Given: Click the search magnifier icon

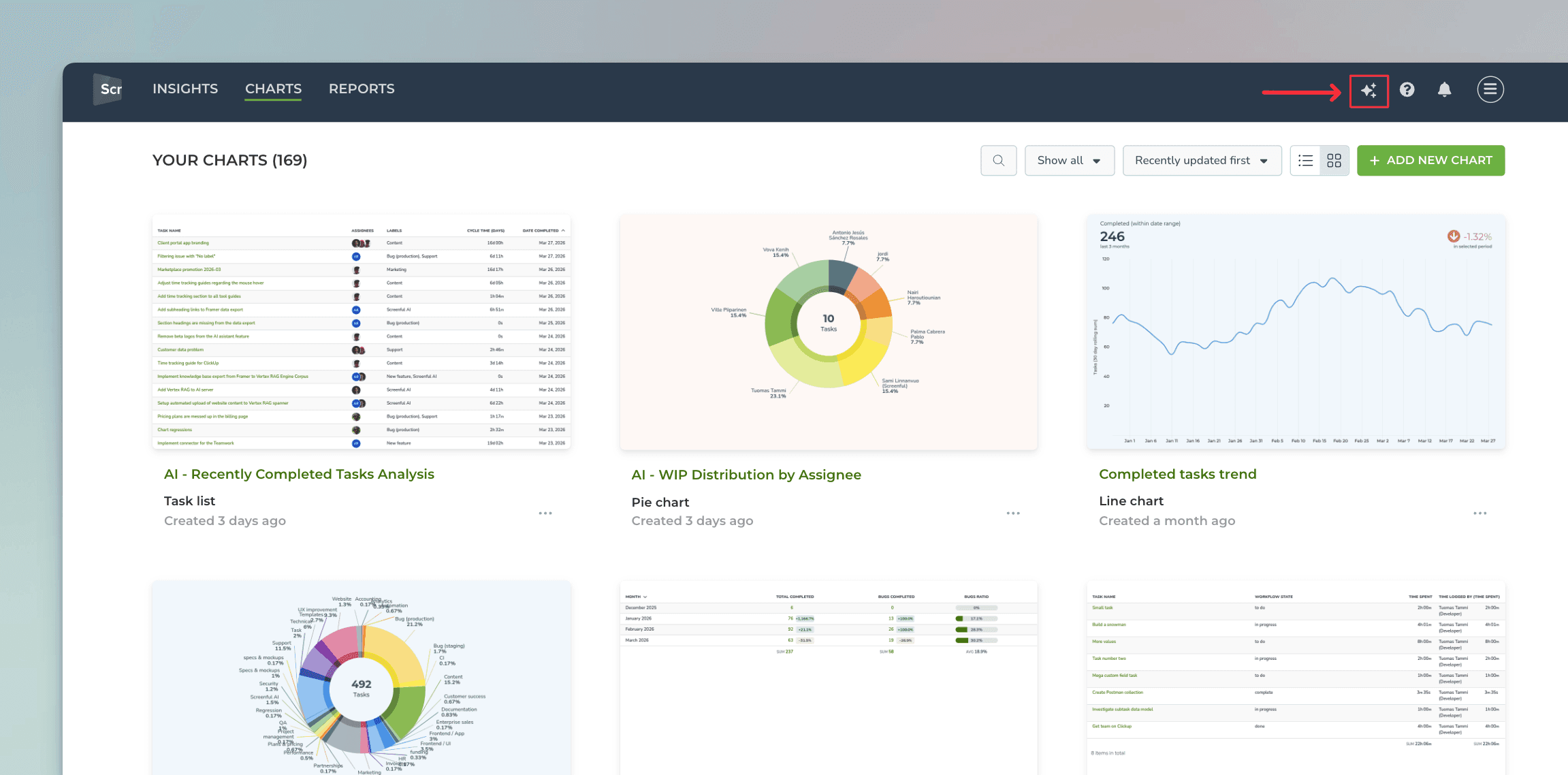Looking at the screenshot, I should [x=998, y=161].
